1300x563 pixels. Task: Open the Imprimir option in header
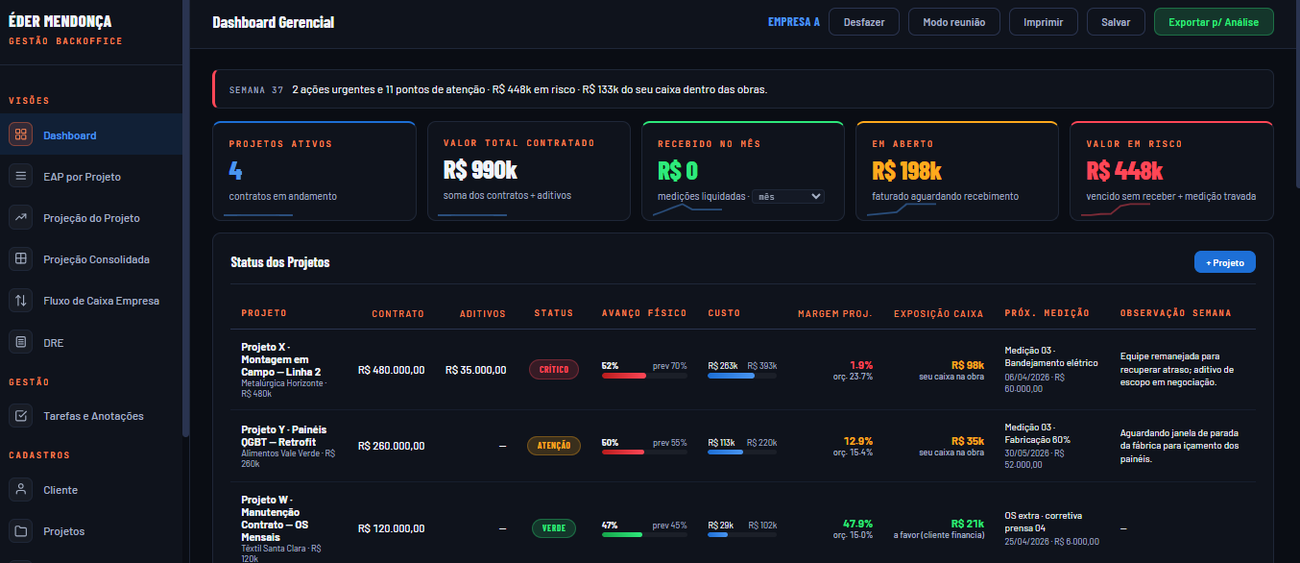pos(1043,22)
